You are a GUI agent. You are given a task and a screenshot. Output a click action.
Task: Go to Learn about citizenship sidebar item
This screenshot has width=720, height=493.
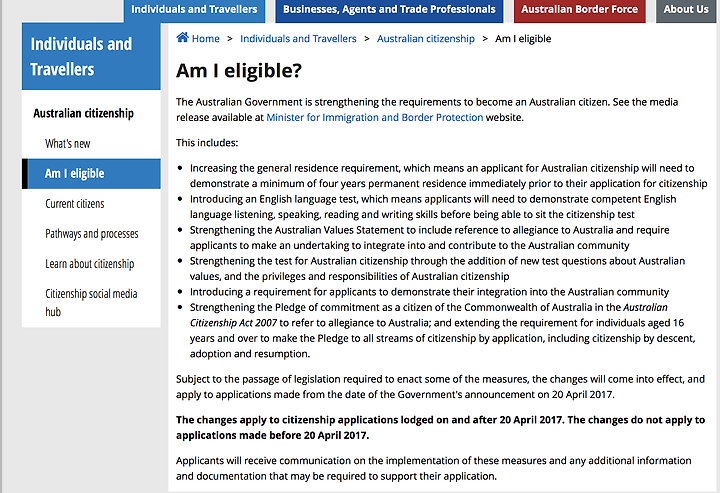pos(90,264)
